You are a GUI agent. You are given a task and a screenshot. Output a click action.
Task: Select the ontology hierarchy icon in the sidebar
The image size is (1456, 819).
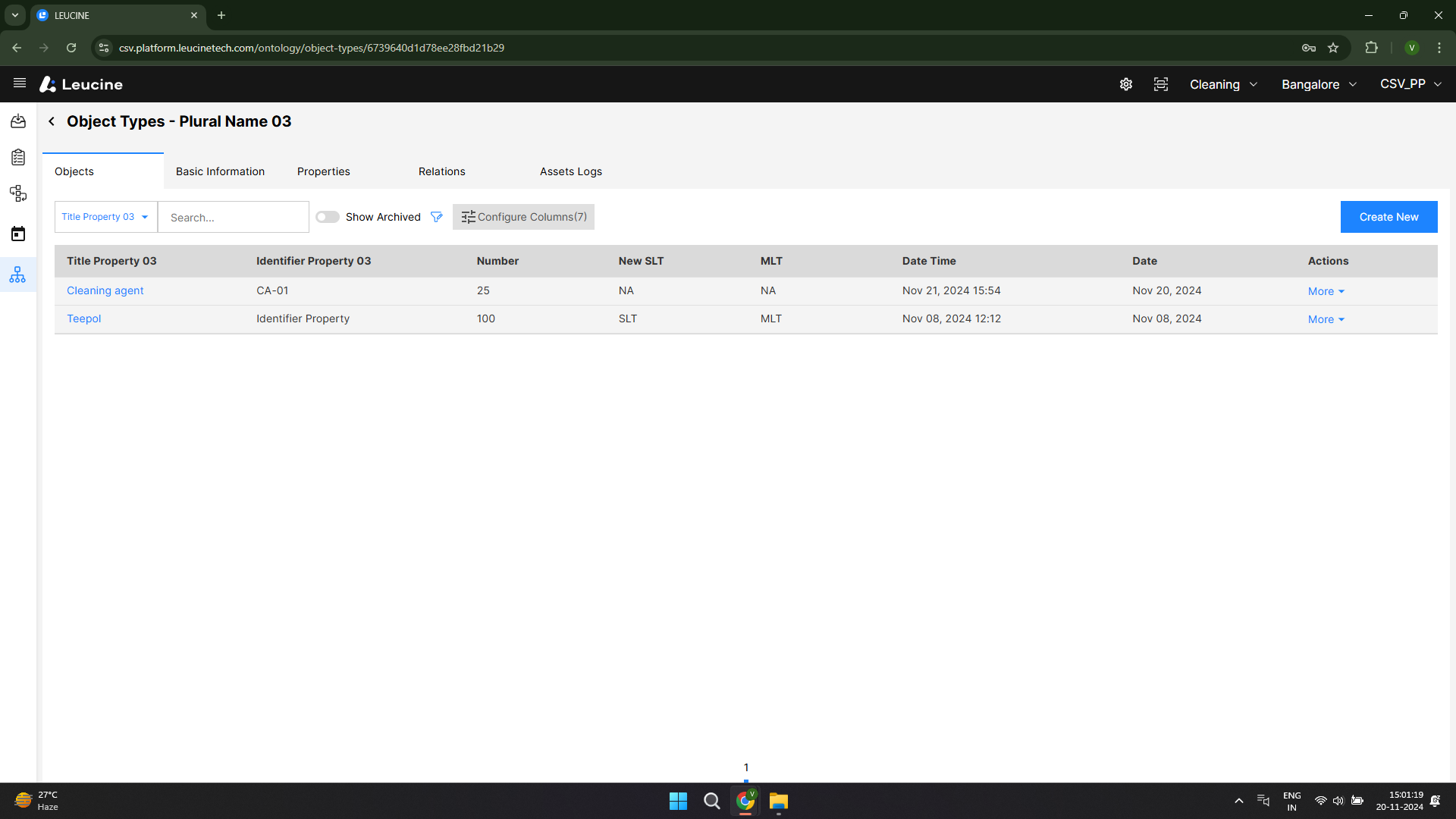[x=18, y=275]
